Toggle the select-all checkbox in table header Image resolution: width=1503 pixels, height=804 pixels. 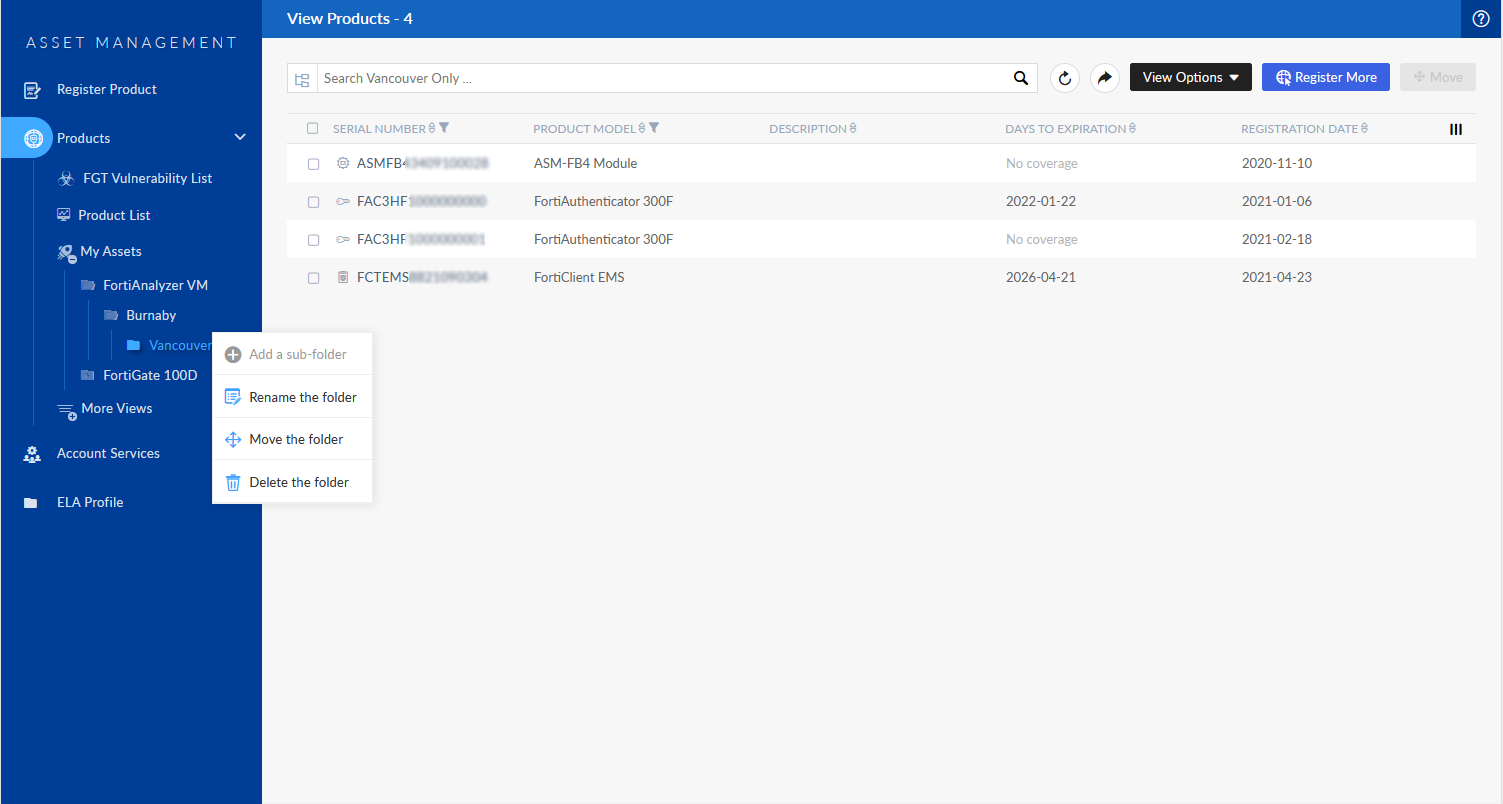tap(313, 128)
